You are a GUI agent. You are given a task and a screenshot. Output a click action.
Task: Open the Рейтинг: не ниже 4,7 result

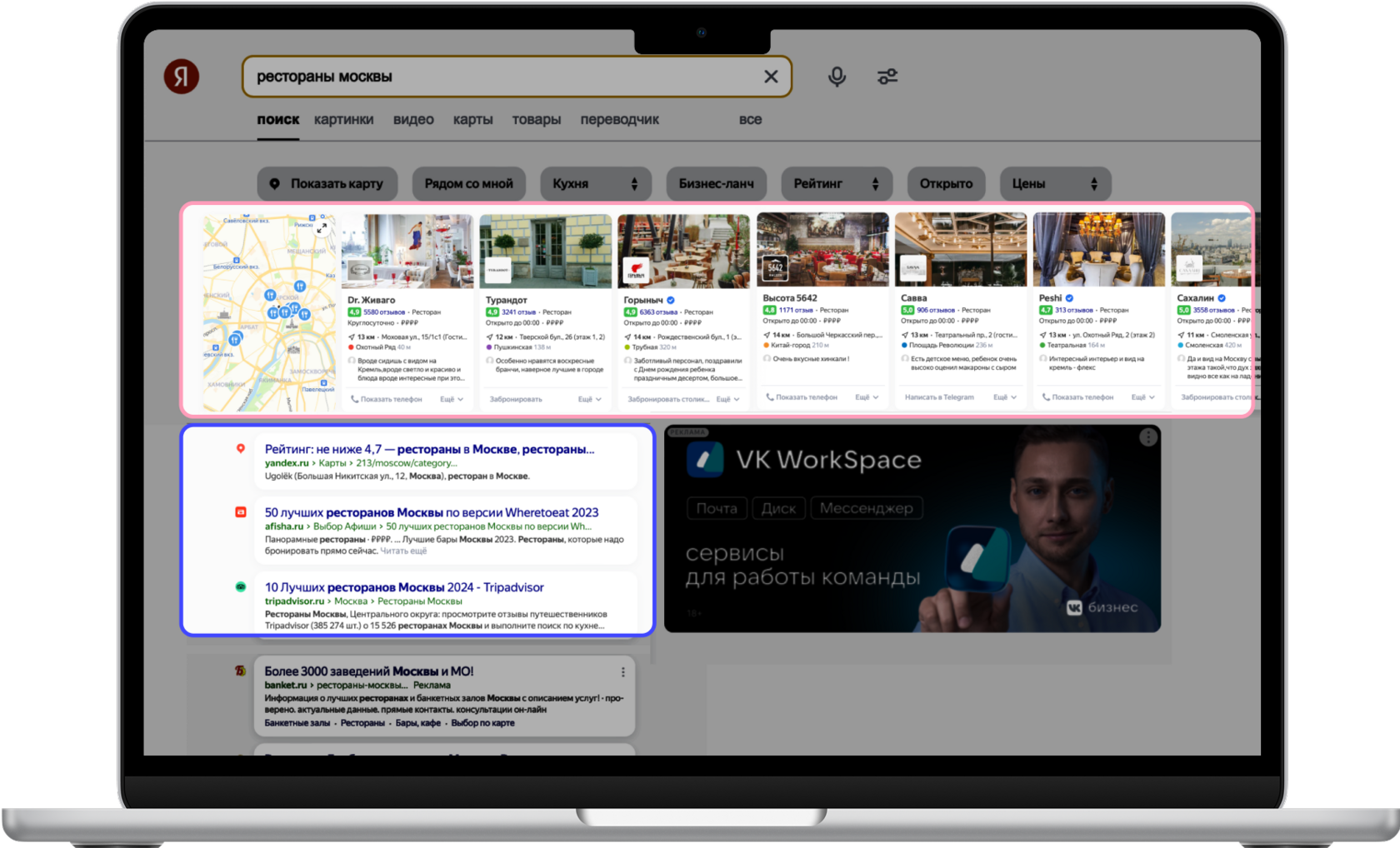pos(430,449)
